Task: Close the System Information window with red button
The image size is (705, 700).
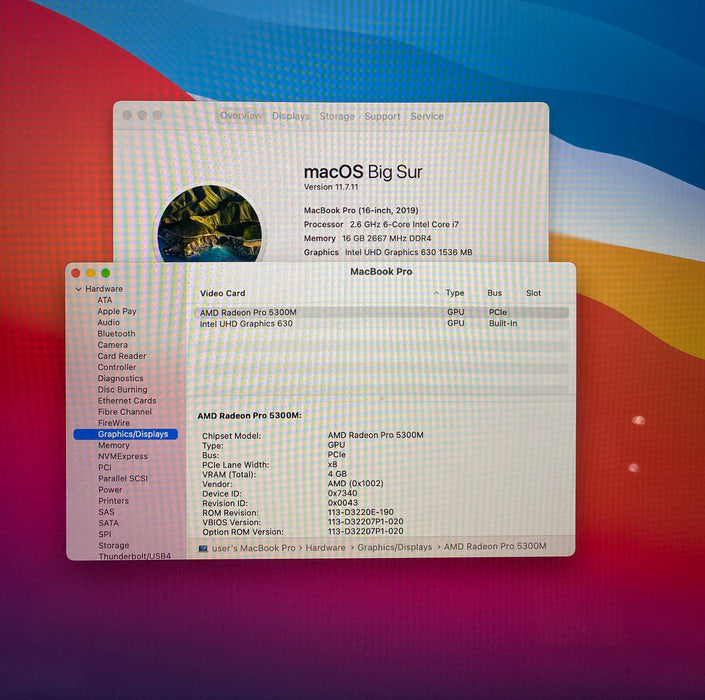Action: (76, 273)
